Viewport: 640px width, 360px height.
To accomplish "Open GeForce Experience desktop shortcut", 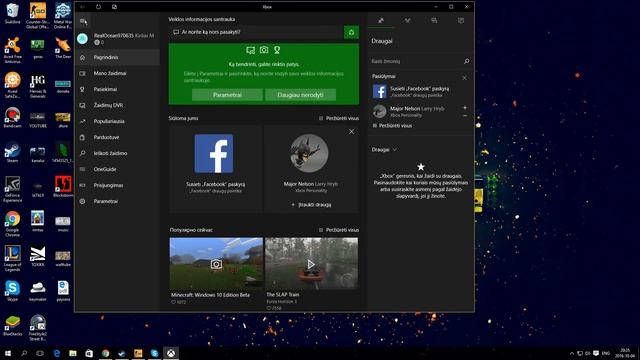I will (x=12, y=189).
